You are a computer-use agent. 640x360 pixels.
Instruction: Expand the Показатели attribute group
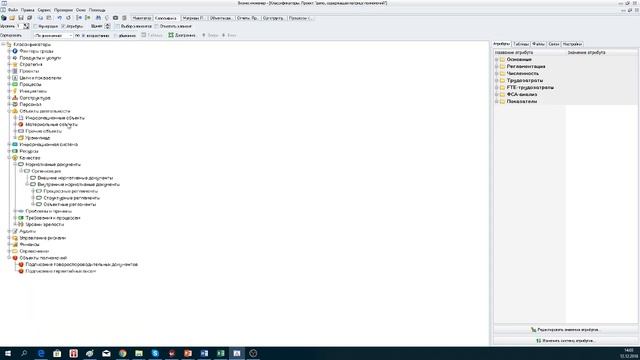tap(497, 101)
